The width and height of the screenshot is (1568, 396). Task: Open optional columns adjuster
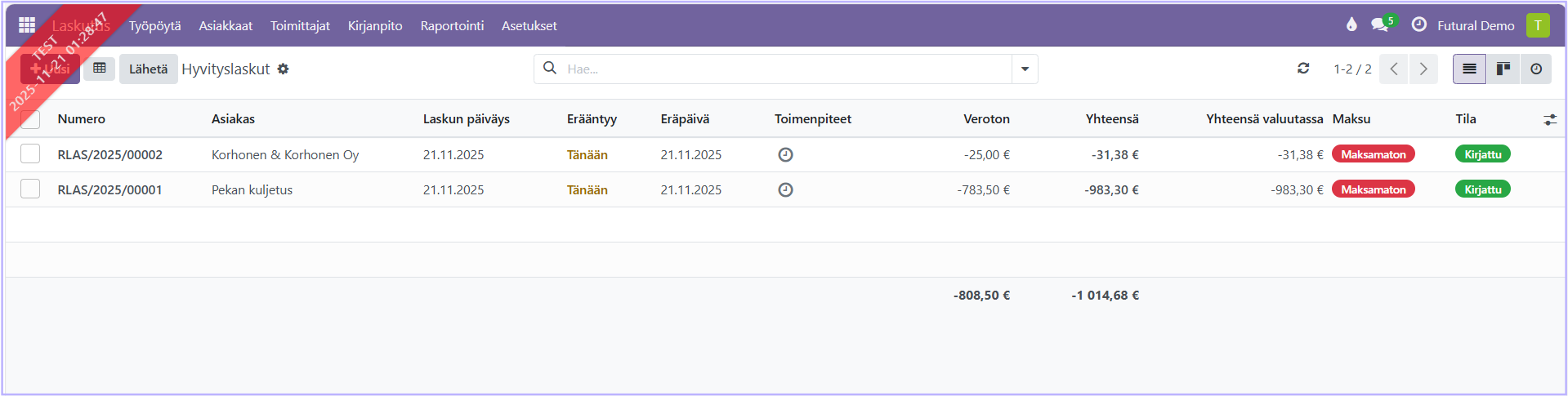pos(1549,119)
